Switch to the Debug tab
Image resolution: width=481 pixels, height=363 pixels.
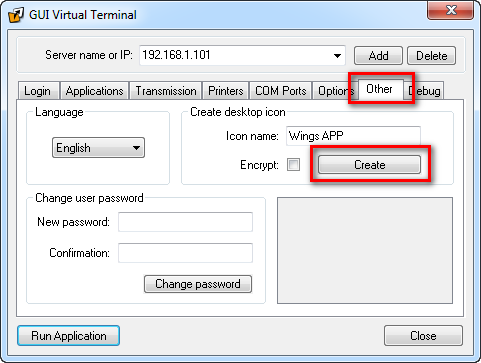point(424,91)
